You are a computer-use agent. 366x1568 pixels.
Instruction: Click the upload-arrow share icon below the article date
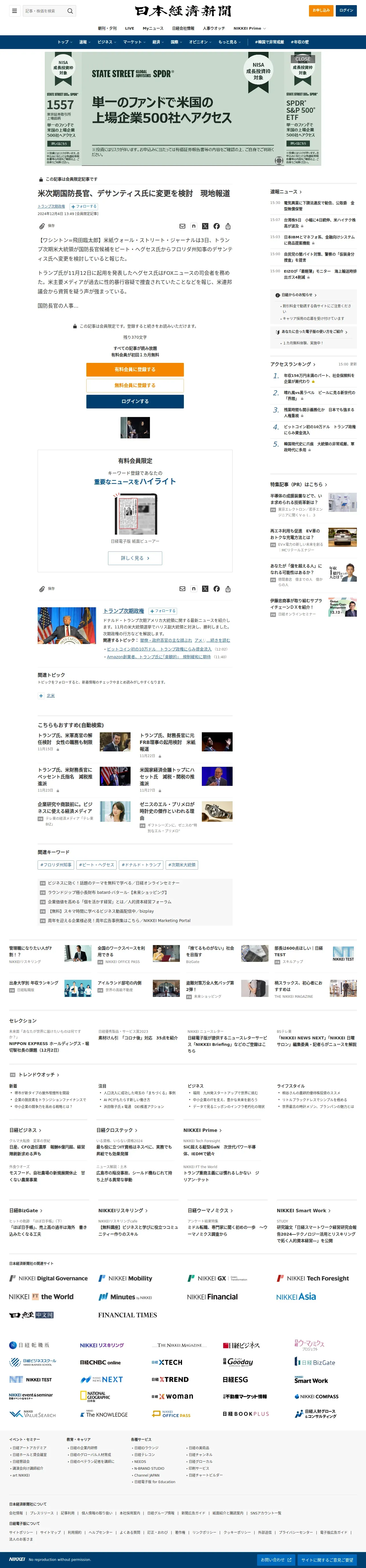[228, 226]
